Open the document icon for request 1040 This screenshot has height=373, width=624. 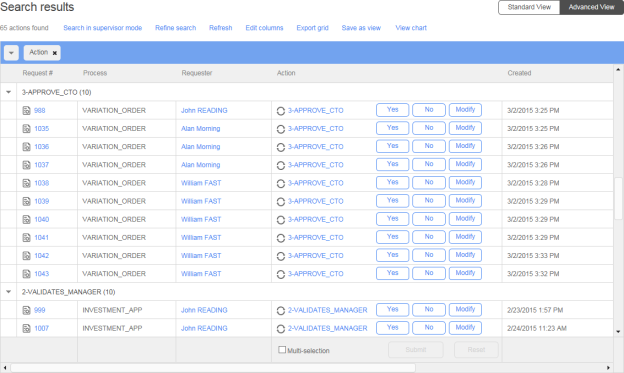point(26,219)
